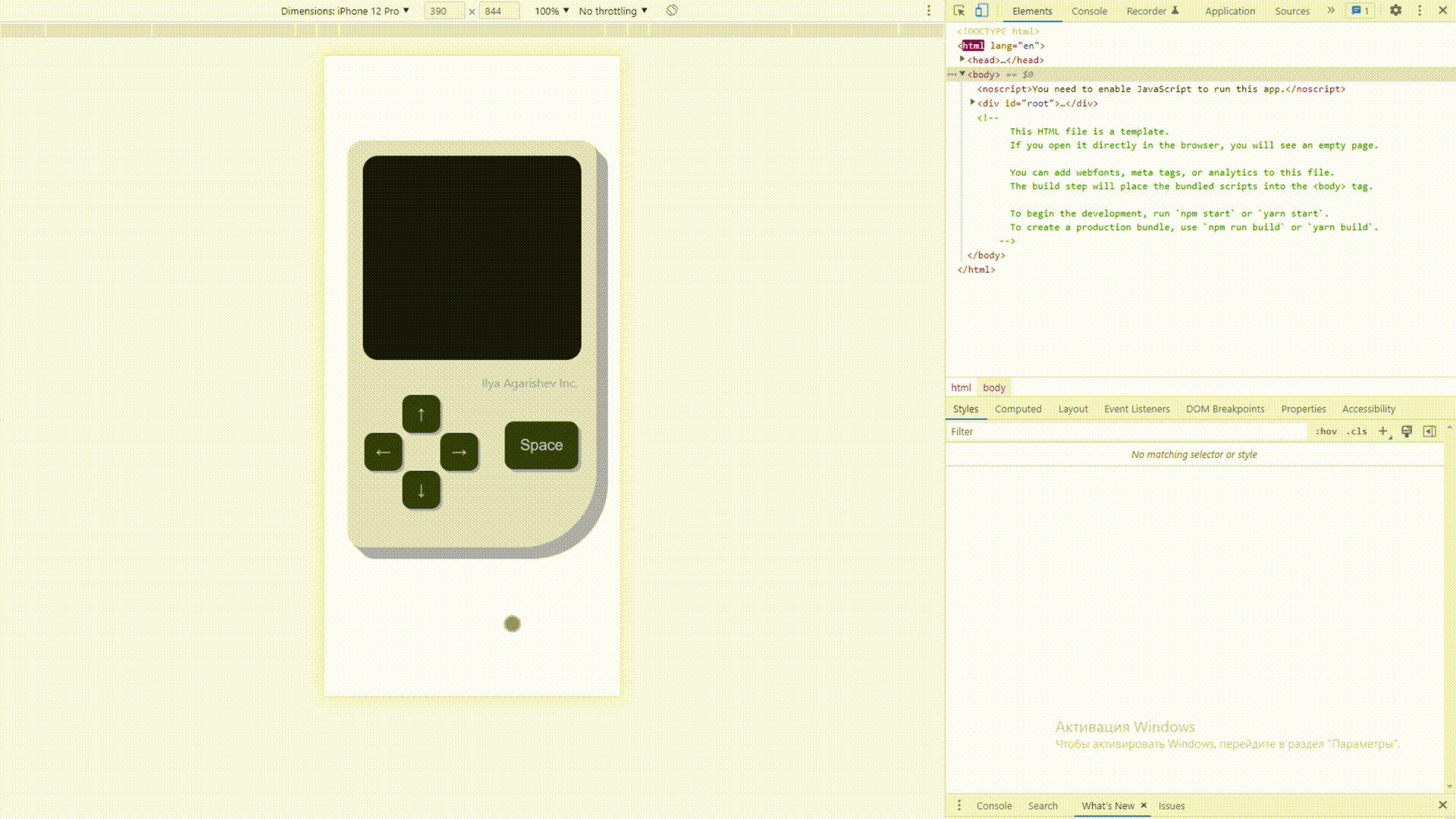
Task: Select the inspect element icon
Action: pyautogui.click(x=958, y=10)
